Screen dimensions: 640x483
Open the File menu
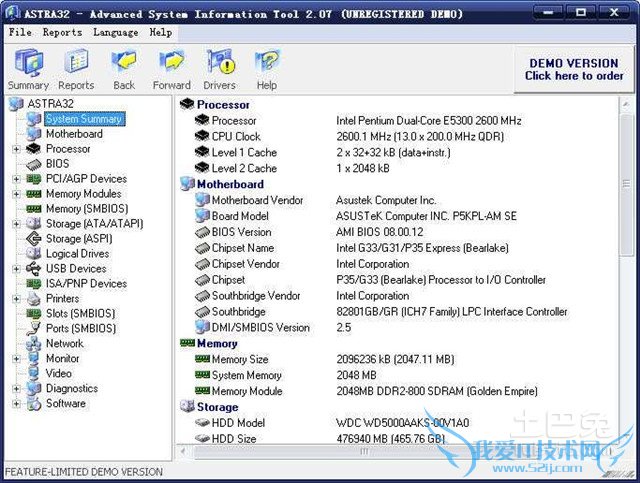pos(20,32)
